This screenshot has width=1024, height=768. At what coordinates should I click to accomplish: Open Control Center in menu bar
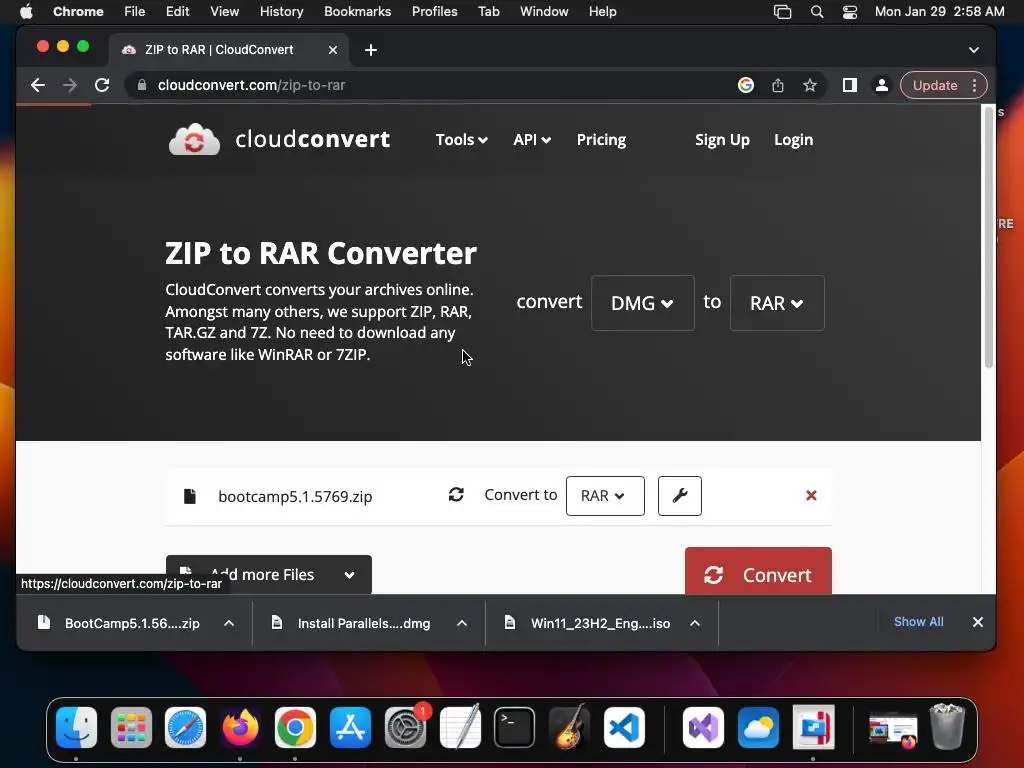tap(850, 12)
